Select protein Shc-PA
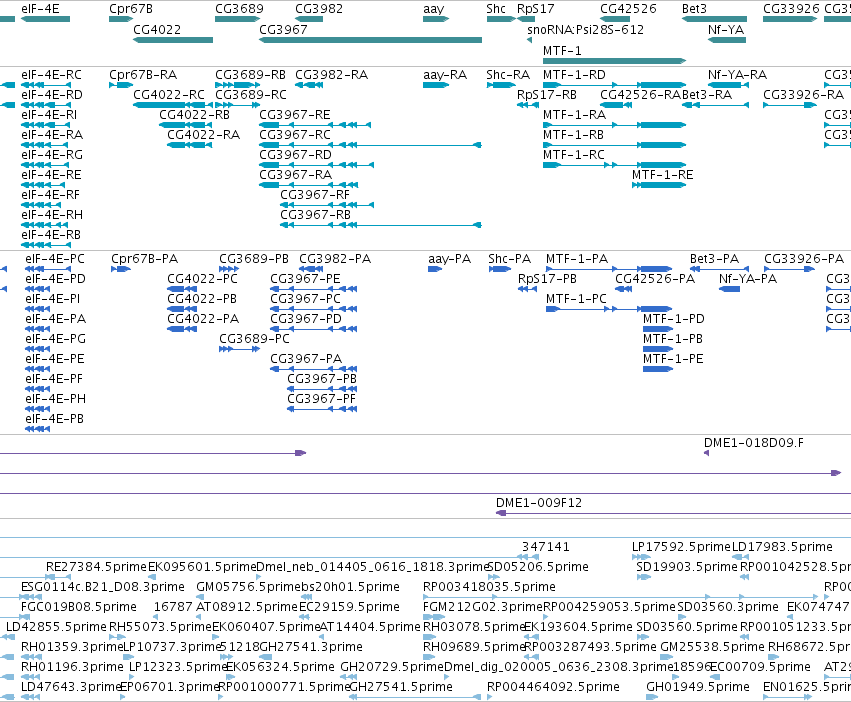Viewport: 851px width, 702px height. (510, 259)
